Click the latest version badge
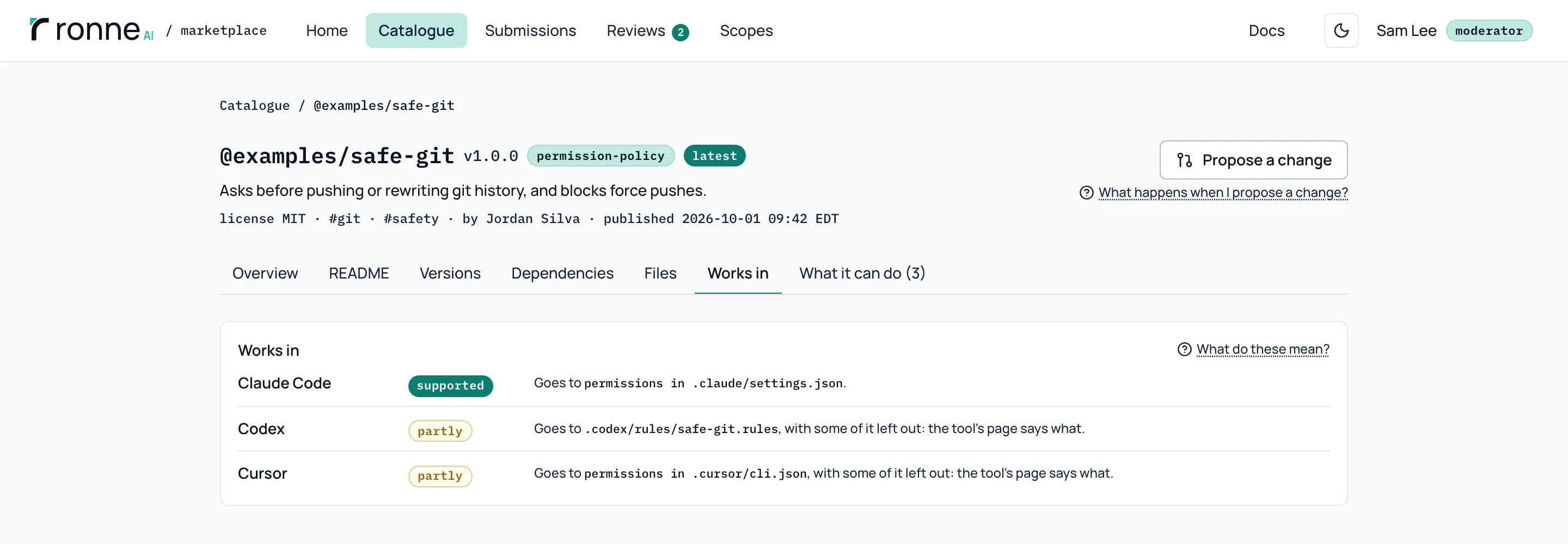The image size is (1568, 544). click(x=714, y=156)
